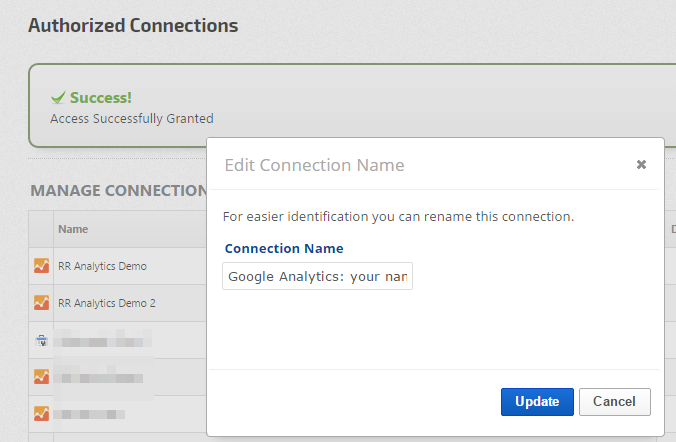This screenshot has width=676, height=442.
Task: Select the RR Analytics Demo 2 connection name
Action: (106, 302)
